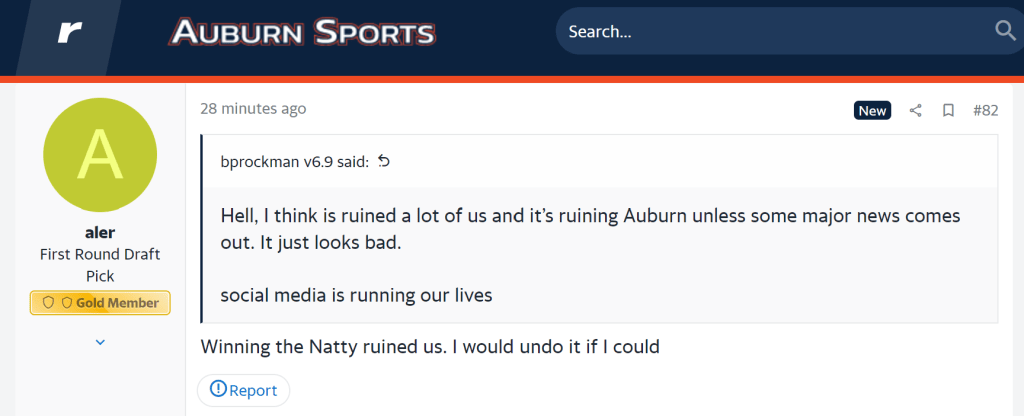Image resolution: width=1024 pixels, height=416 pixels.
Task: Expand user details chevron below Gold Member
Action: click(x=100, y=342)
